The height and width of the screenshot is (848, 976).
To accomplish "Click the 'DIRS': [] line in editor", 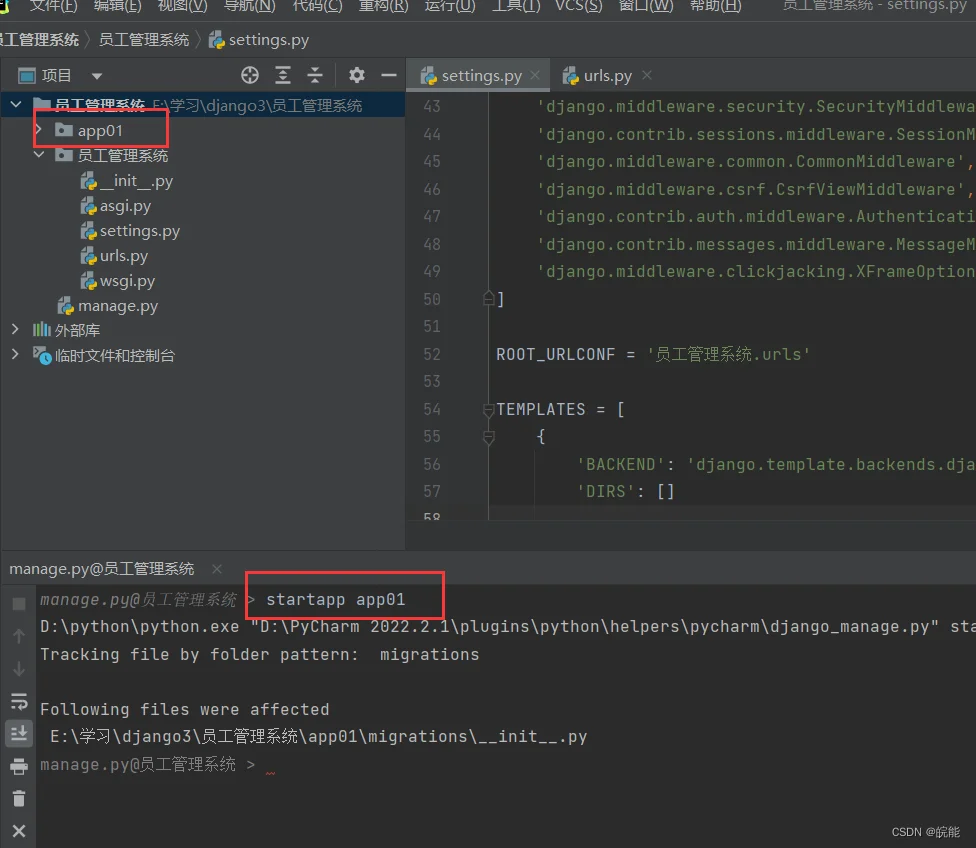I will pos(626,492).
